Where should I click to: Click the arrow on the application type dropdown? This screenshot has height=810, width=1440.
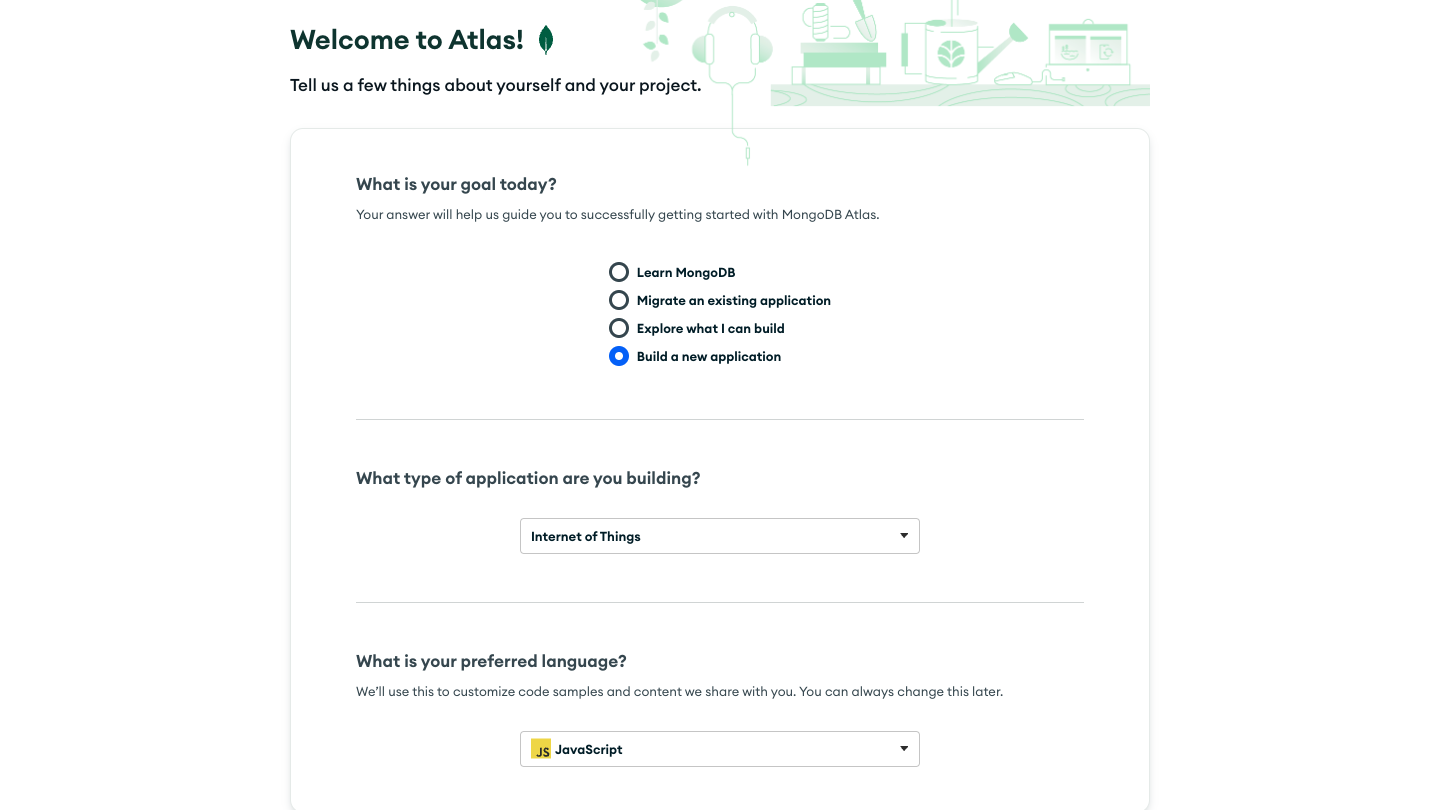point(903,536)
